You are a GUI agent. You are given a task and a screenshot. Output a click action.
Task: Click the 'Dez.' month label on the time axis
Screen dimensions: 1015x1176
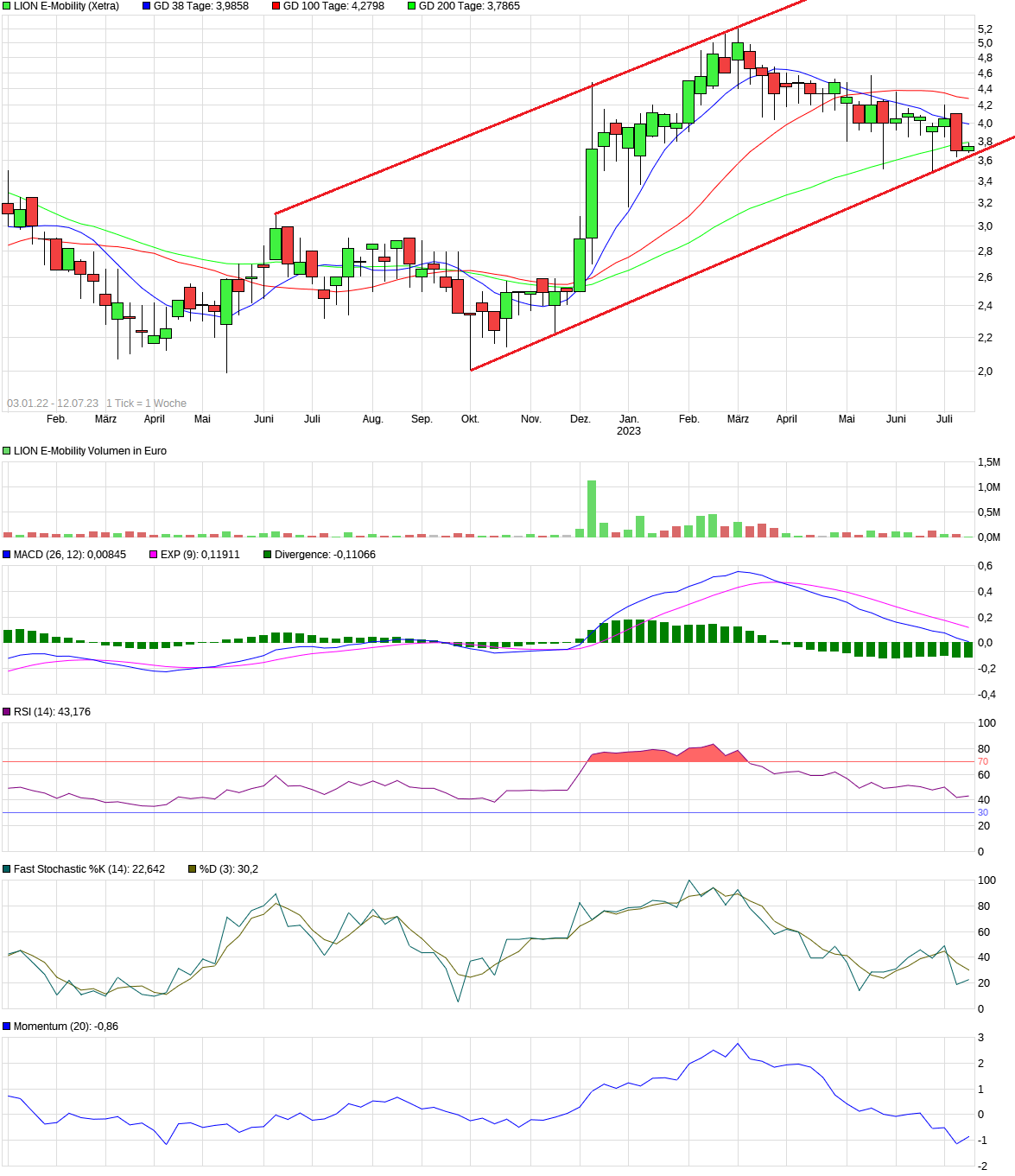coord(580,419)
